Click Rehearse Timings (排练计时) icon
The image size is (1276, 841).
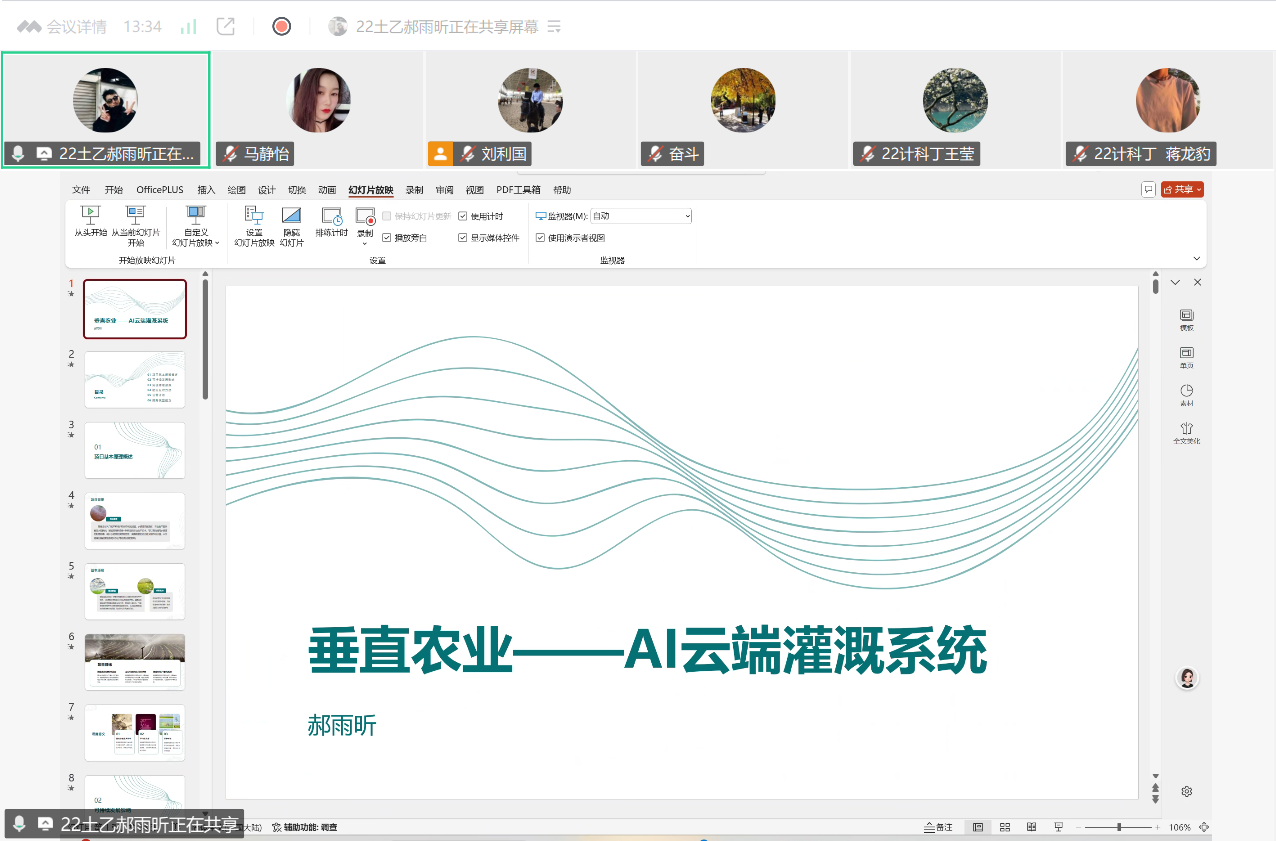pyautogui.click(x=332, y=215)
